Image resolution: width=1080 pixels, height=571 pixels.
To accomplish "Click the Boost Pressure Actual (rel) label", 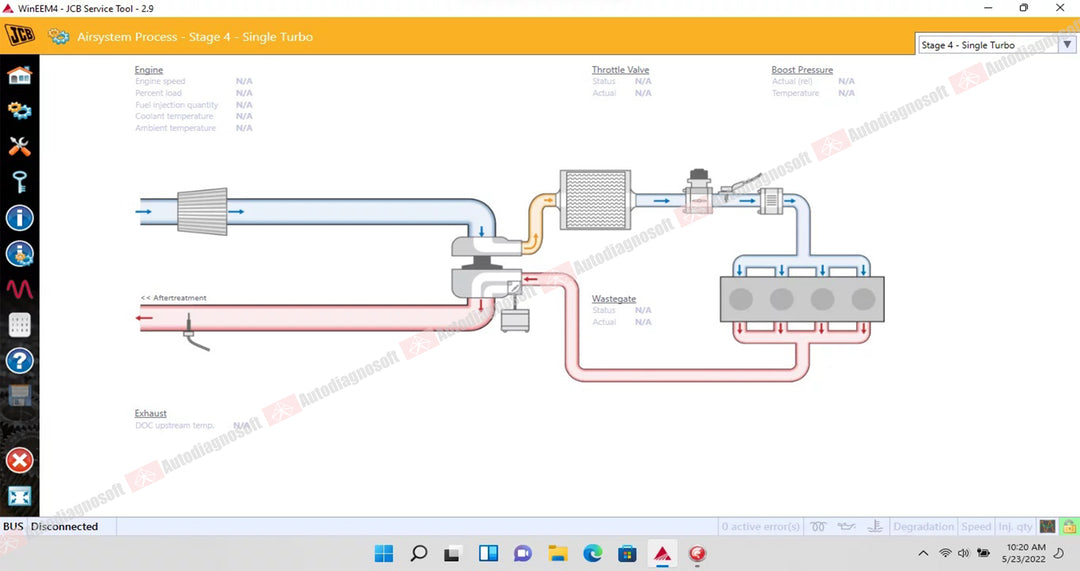I will [x=792, y=81].
